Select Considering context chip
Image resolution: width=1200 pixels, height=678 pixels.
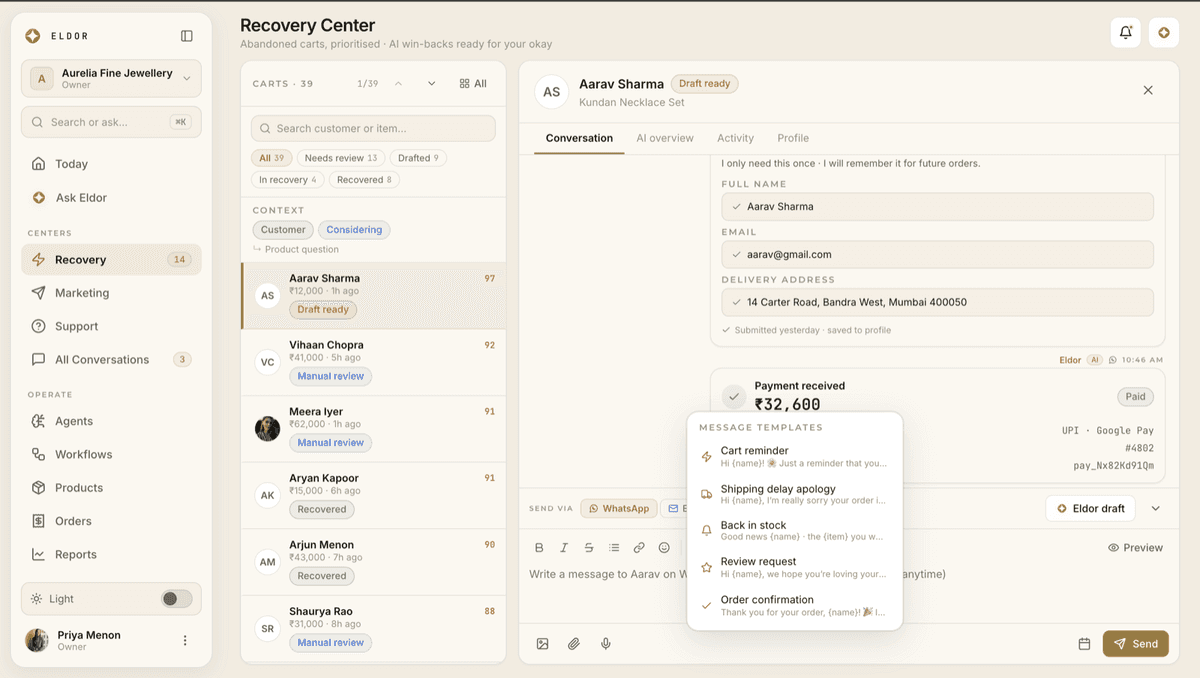(354, 230)
